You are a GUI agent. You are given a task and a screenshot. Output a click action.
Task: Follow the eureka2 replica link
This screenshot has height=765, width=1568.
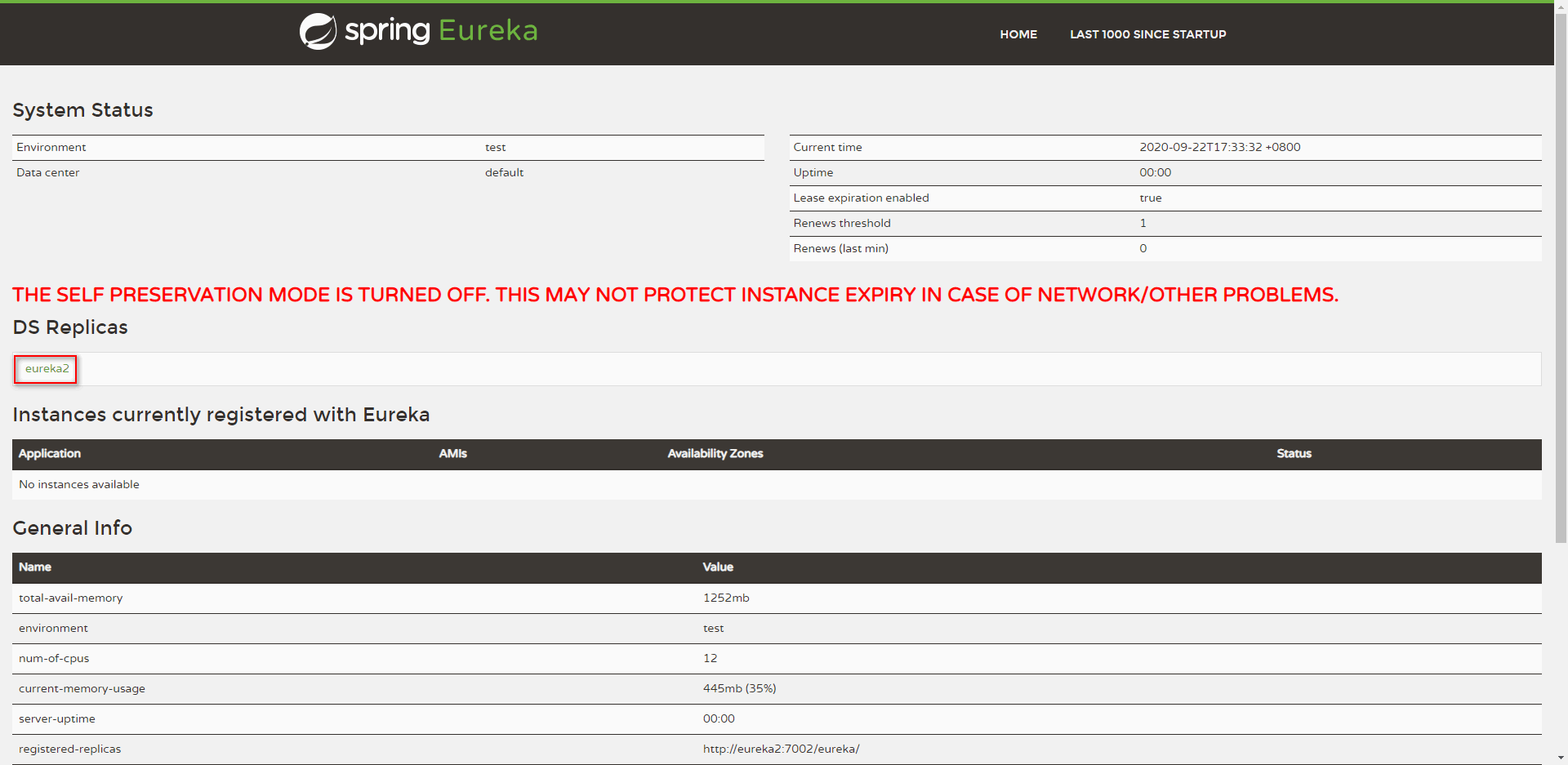point(47,369)
